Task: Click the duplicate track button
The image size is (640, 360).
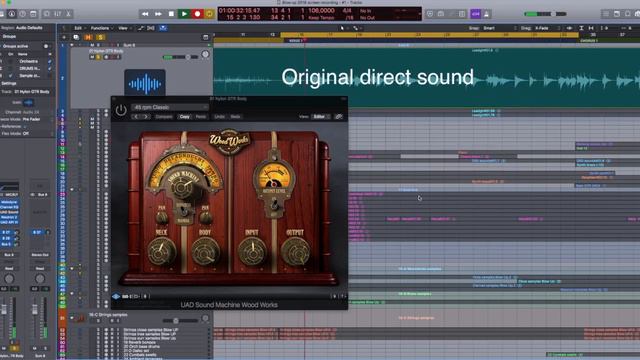Action: point(76,37)
